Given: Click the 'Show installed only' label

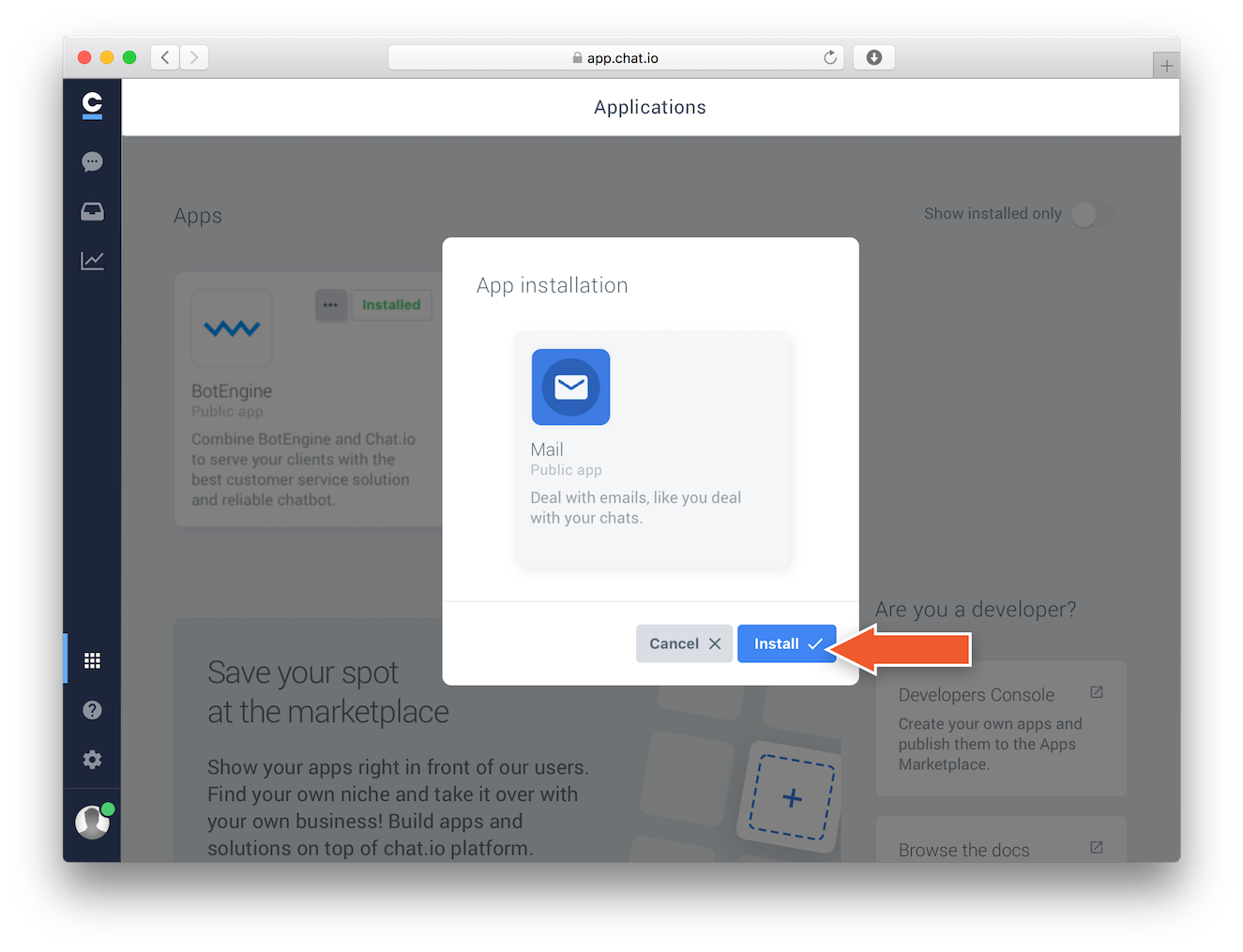Looking at the screenshot, I should tap(993, 214).
